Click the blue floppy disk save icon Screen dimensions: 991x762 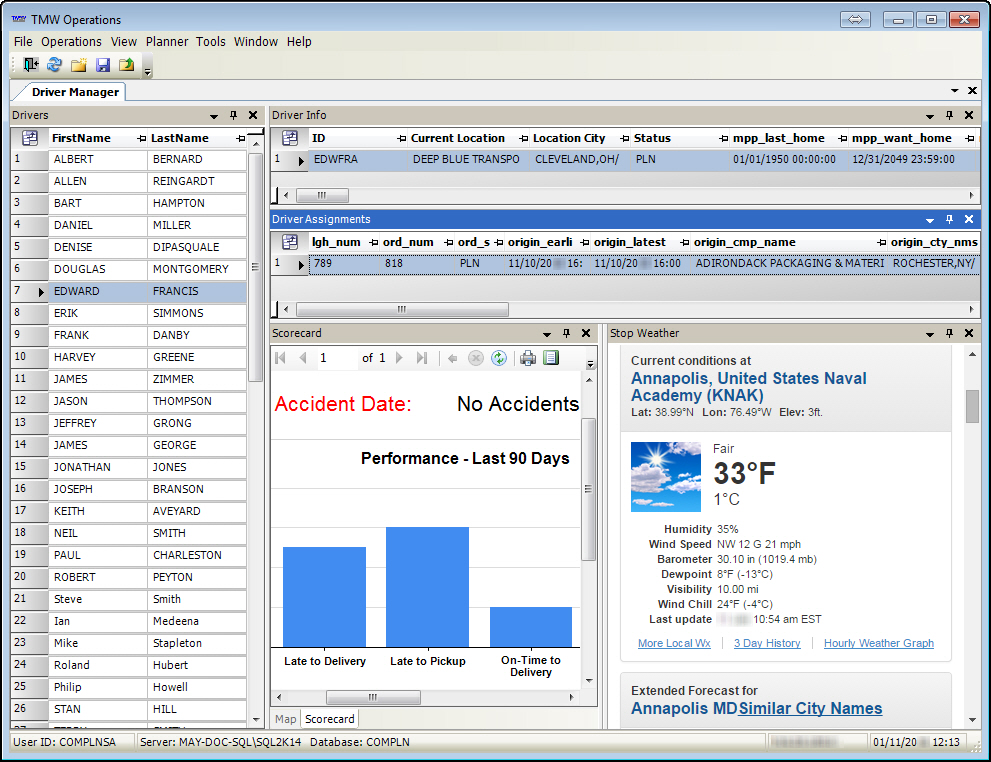(x=103, y=65)
